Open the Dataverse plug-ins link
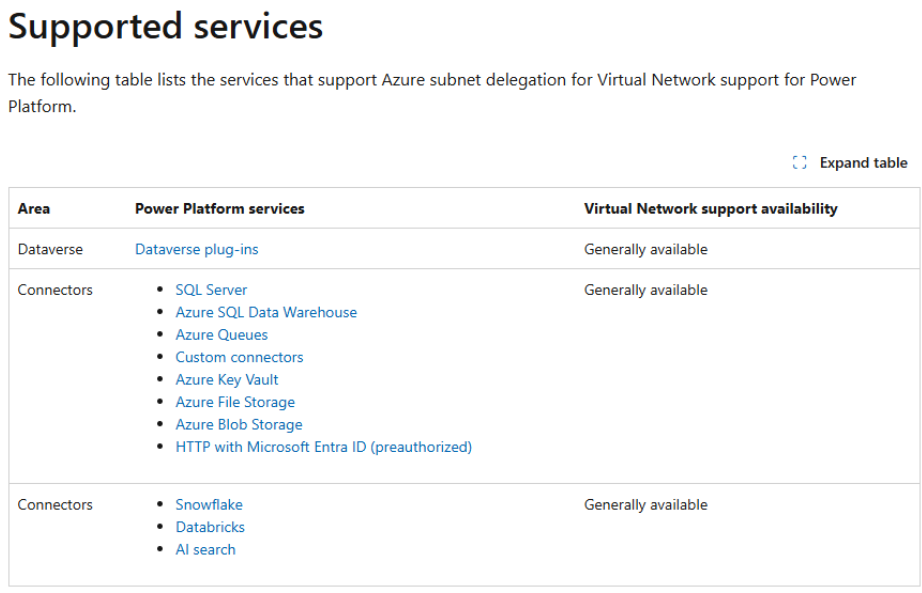Image resolution: width=922 pixels, height=593 pixels. click(x=196, y=249)
